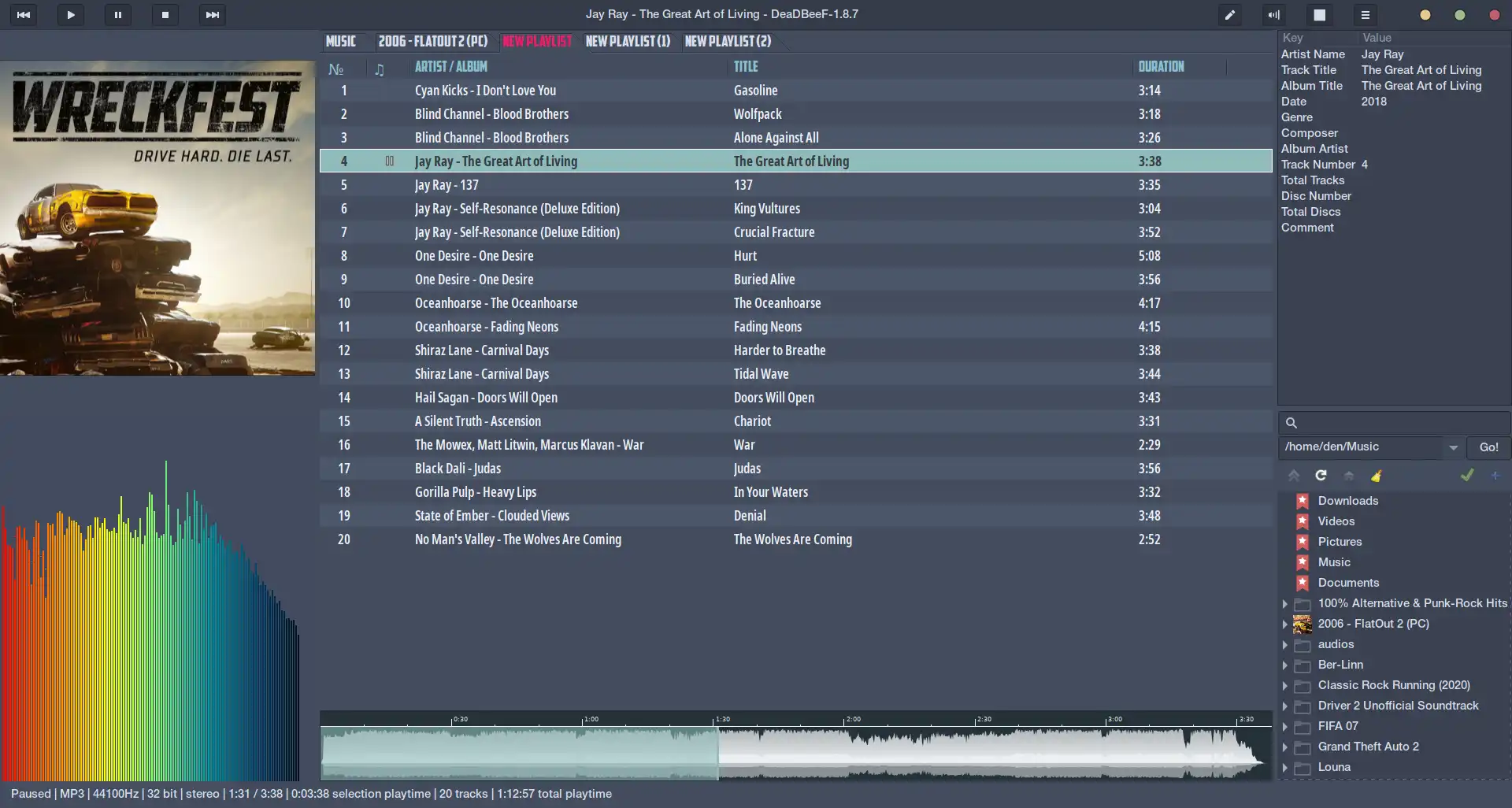
Task: Expand the 2006 - FlatOut 2 (PC) tree folder
Action: pos(1284,624)
